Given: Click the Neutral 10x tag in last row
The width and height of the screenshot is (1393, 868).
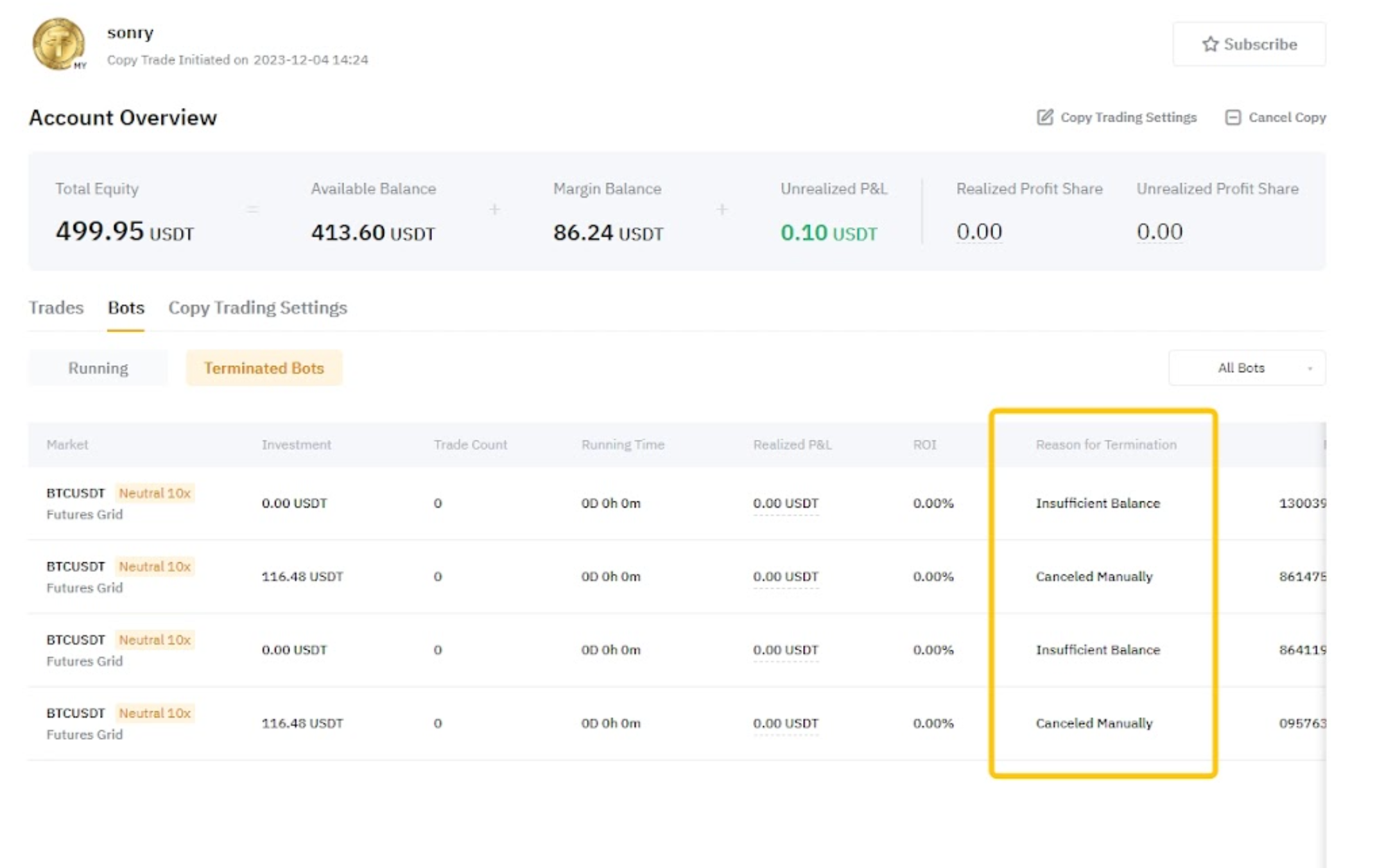Looking at the screenshot, I should tap(155, 713).
